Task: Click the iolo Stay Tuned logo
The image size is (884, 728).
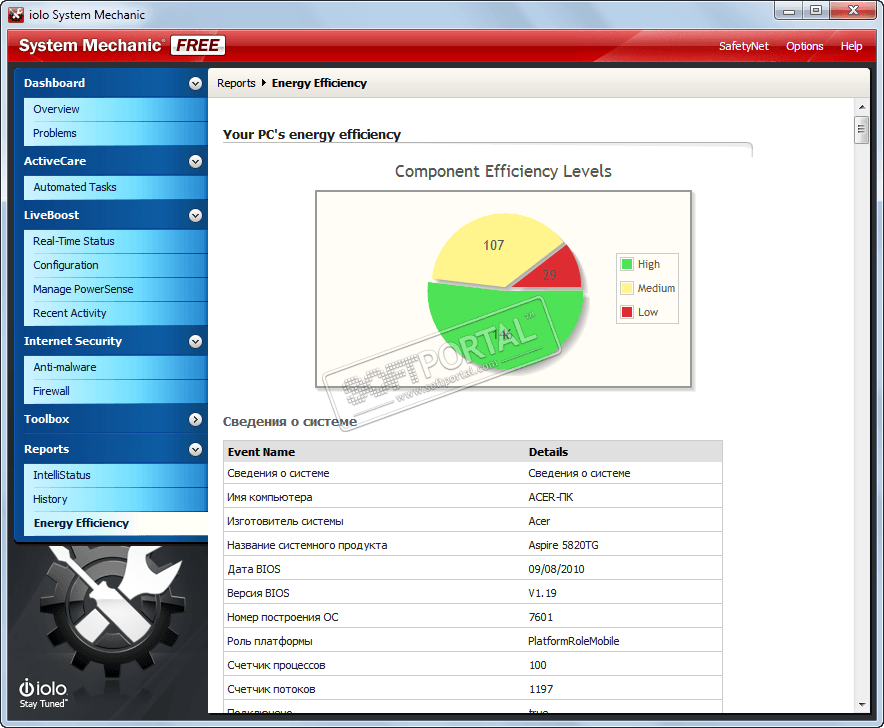Action: (x=43, y=693)
